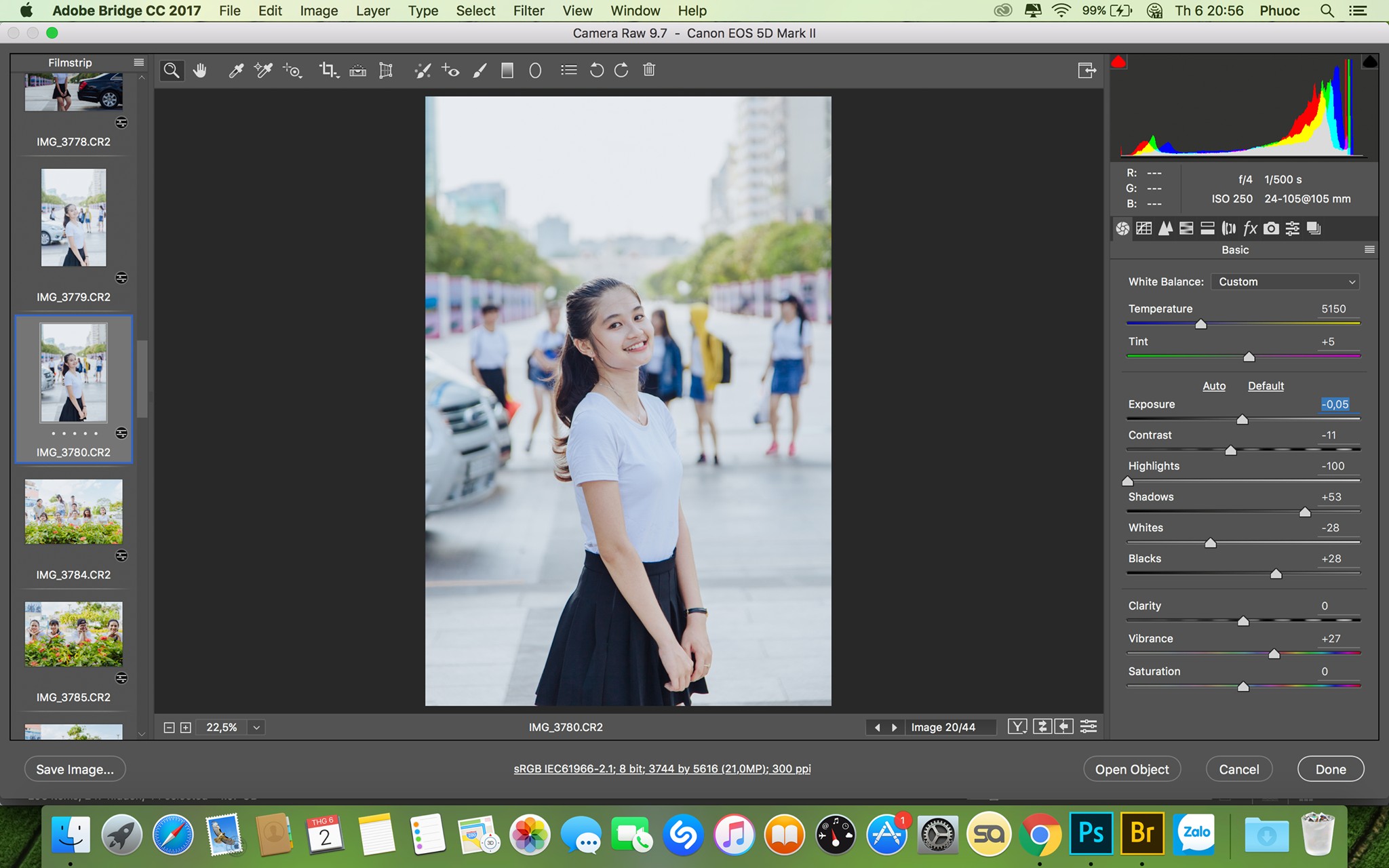Open the Layer menu
The width and height of the screenshot is (1389, 868).
coord(373,11)
